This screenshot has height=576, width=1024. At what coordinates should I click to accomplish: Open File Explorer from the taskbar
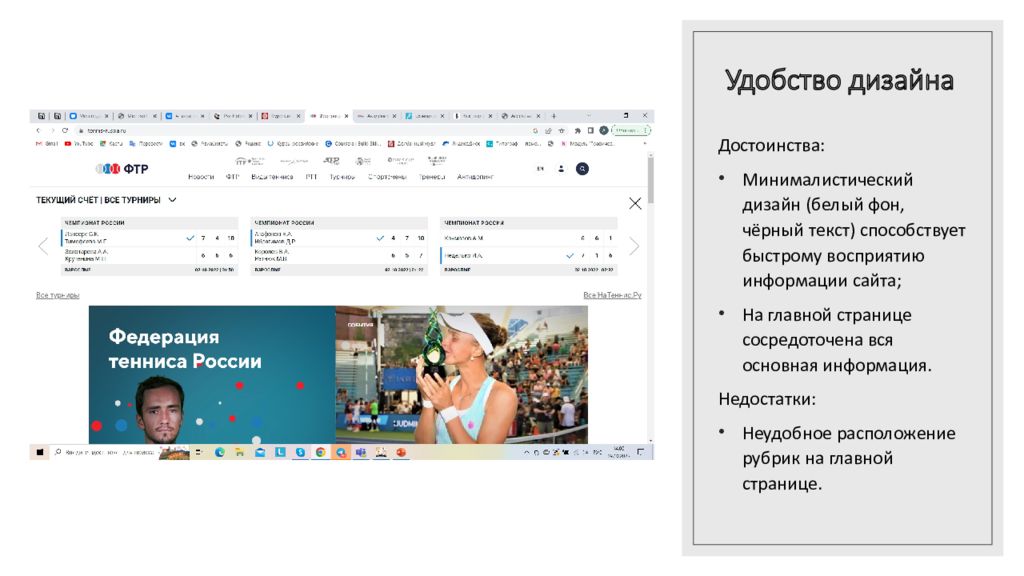[240, 452]
